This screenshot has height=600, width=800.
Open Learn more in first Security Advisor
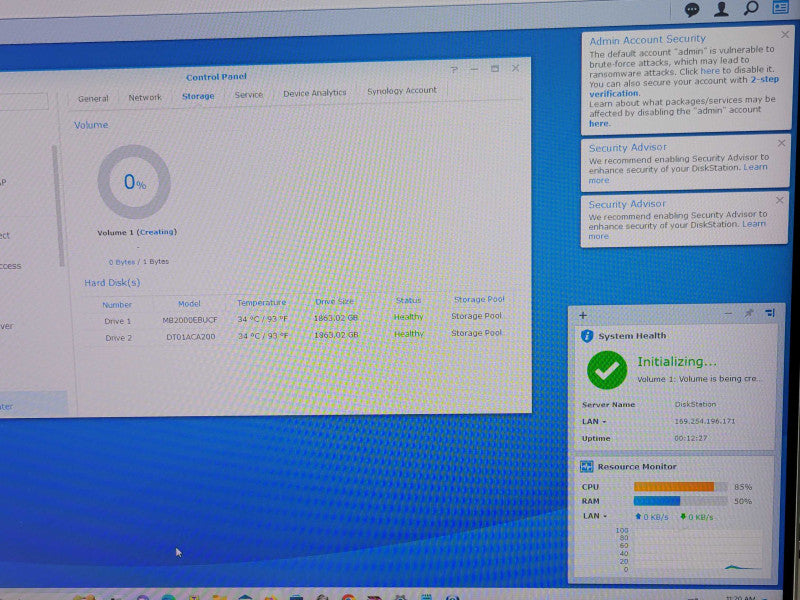tap(754, 167)
